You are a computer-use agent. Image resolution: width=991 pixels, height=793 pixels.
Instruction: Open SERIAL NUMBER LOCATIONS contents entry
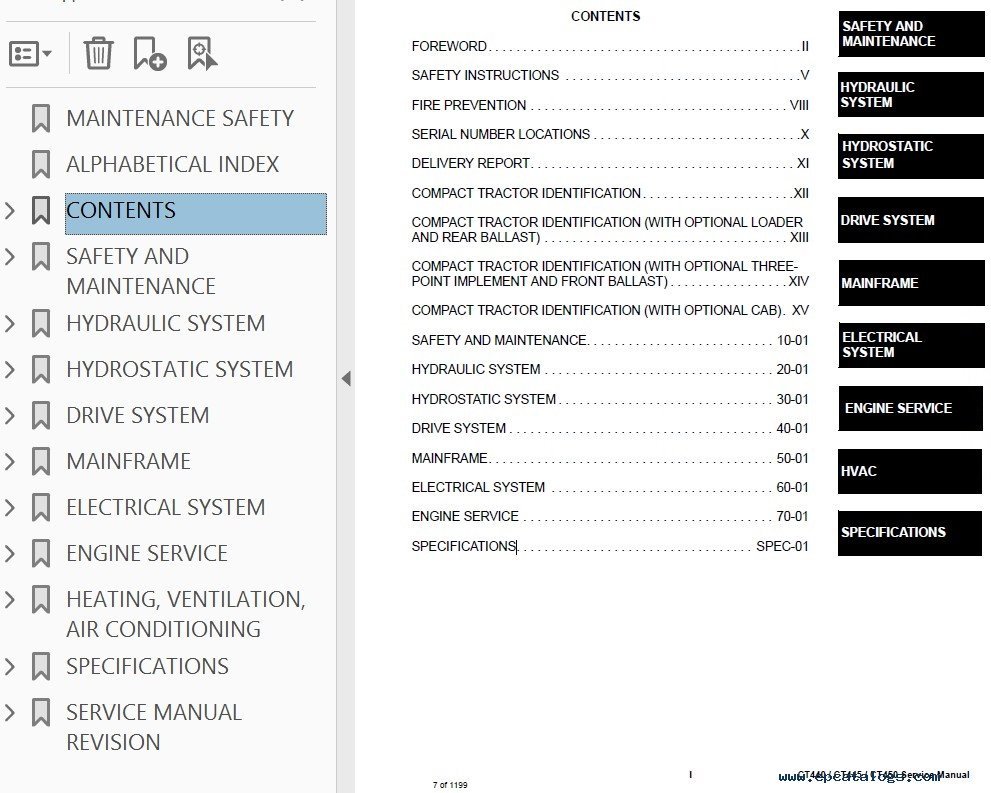tap(500, 134)
